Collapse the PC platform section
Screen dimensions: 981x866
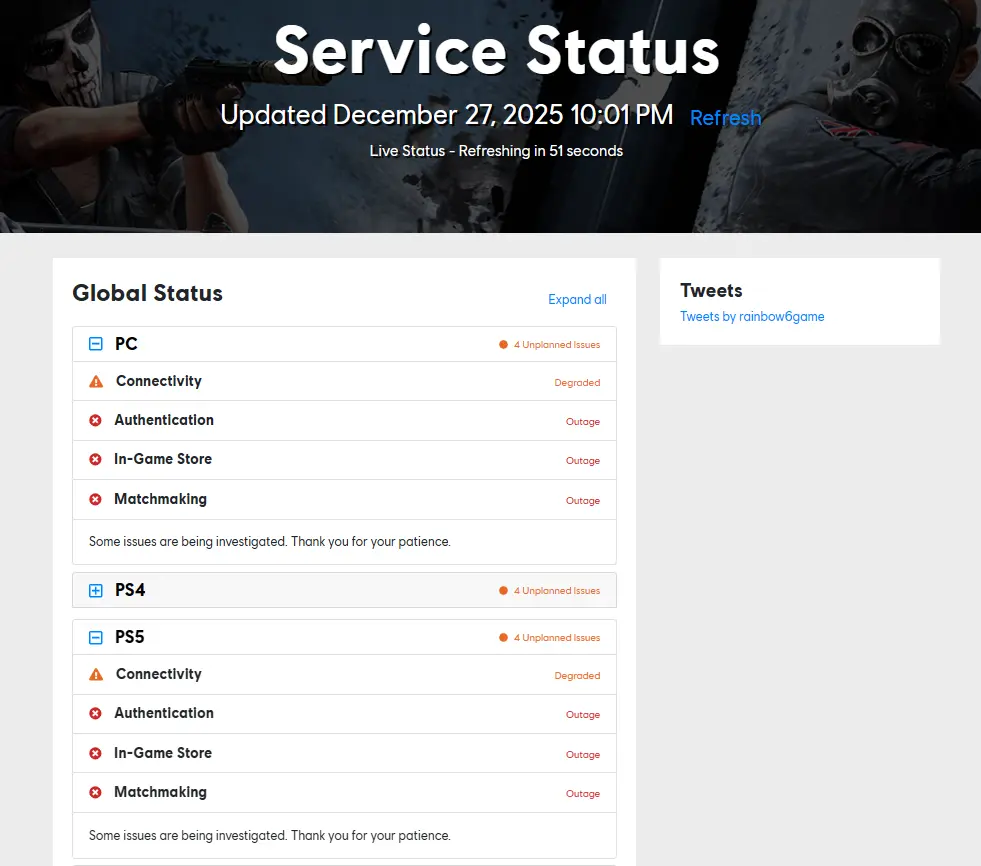[96, 344]
